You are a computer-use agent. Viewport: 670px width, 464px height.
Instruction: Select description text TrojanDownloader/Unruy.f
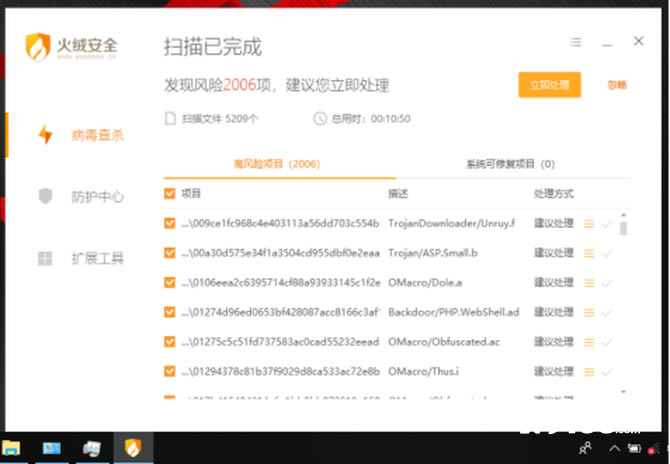(x=452, y=223)
